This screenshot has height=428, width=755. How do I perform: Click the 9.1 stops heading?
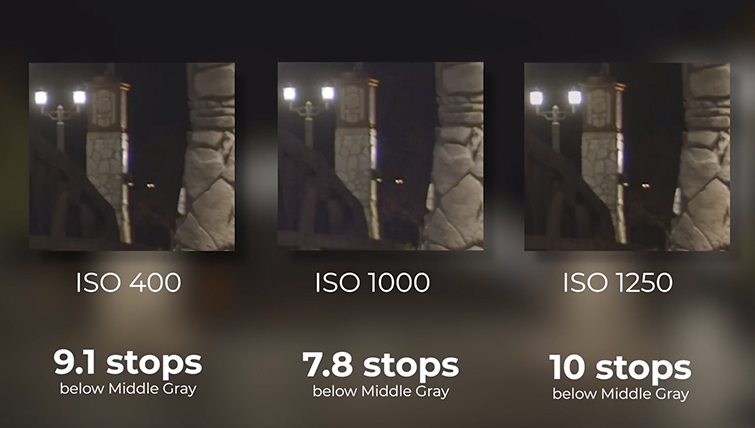pos(128,362)
